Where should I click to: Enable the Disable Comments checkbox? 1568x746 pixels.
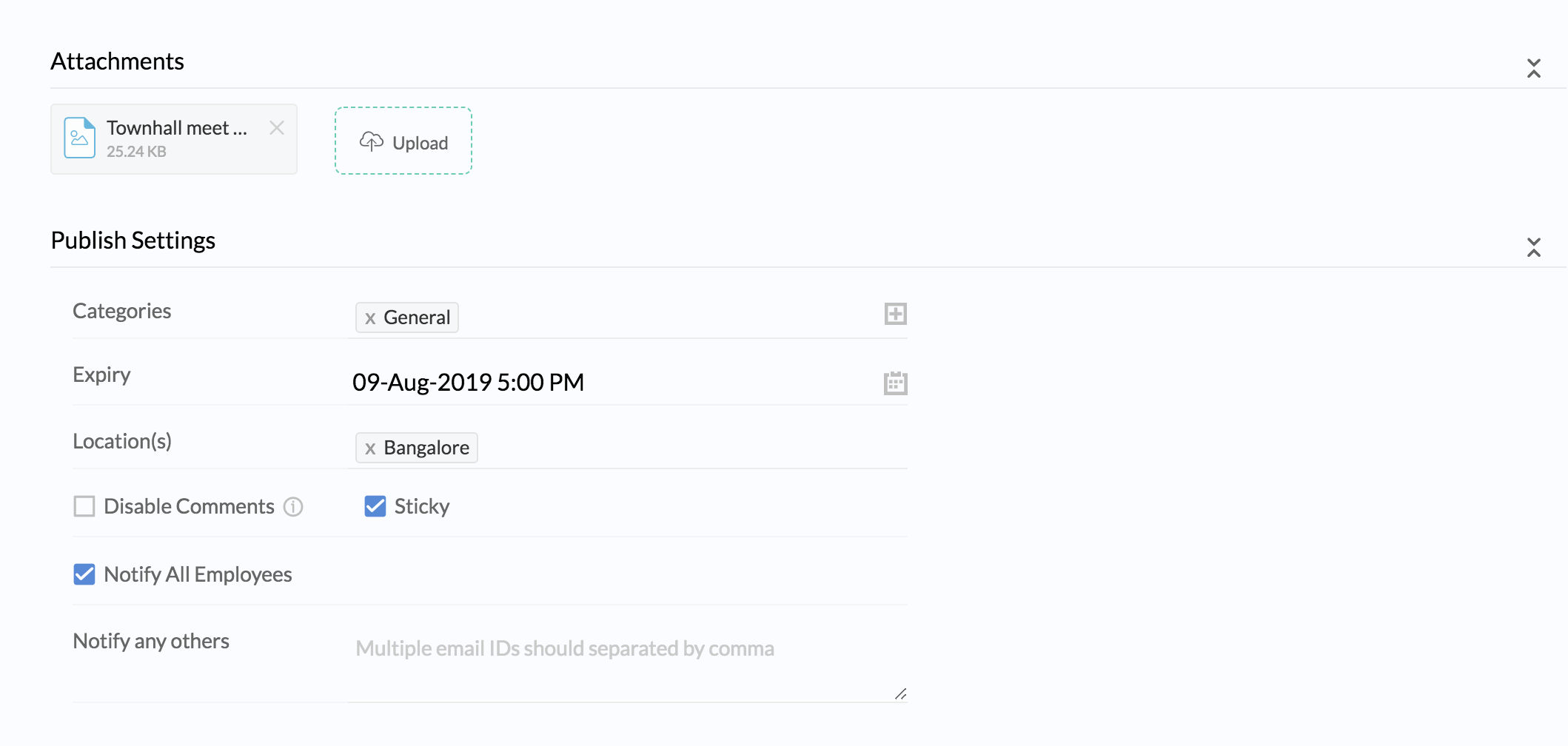pos(84,506)
